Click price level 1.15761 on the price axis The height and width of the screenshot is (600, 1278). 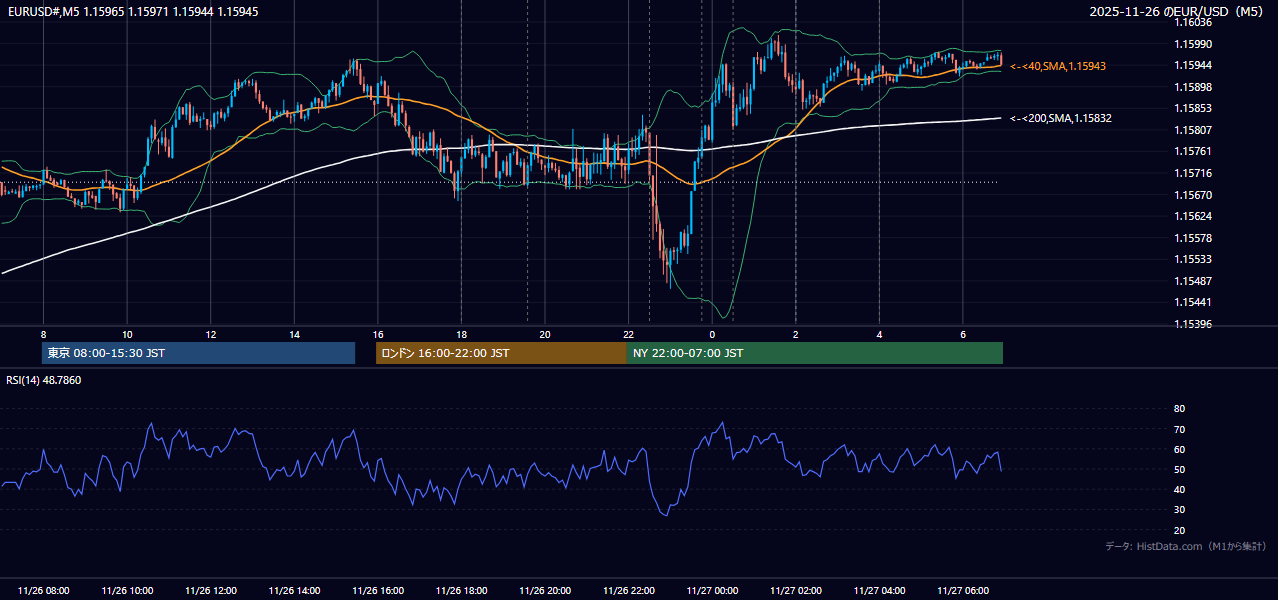click(1193, 151)
